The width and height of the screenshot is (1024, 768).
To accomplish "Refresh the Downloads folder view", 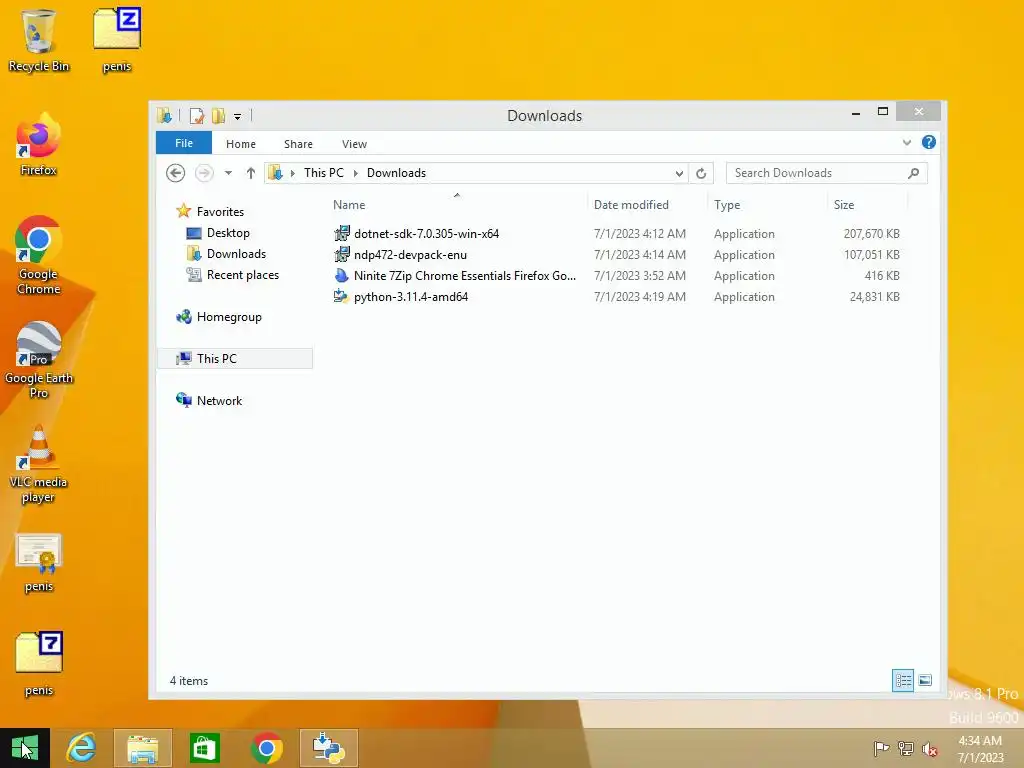I will [x=701, y=173].
